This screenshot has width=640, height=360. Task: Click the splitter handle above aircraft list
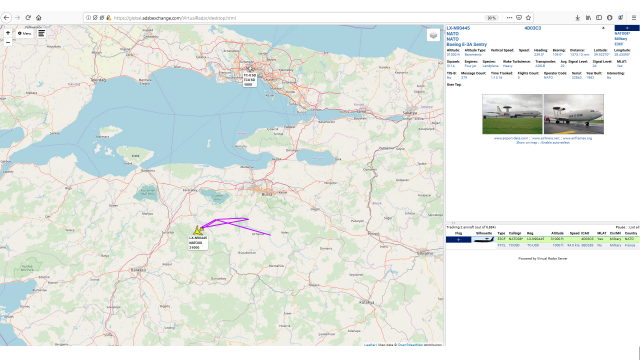453,223
